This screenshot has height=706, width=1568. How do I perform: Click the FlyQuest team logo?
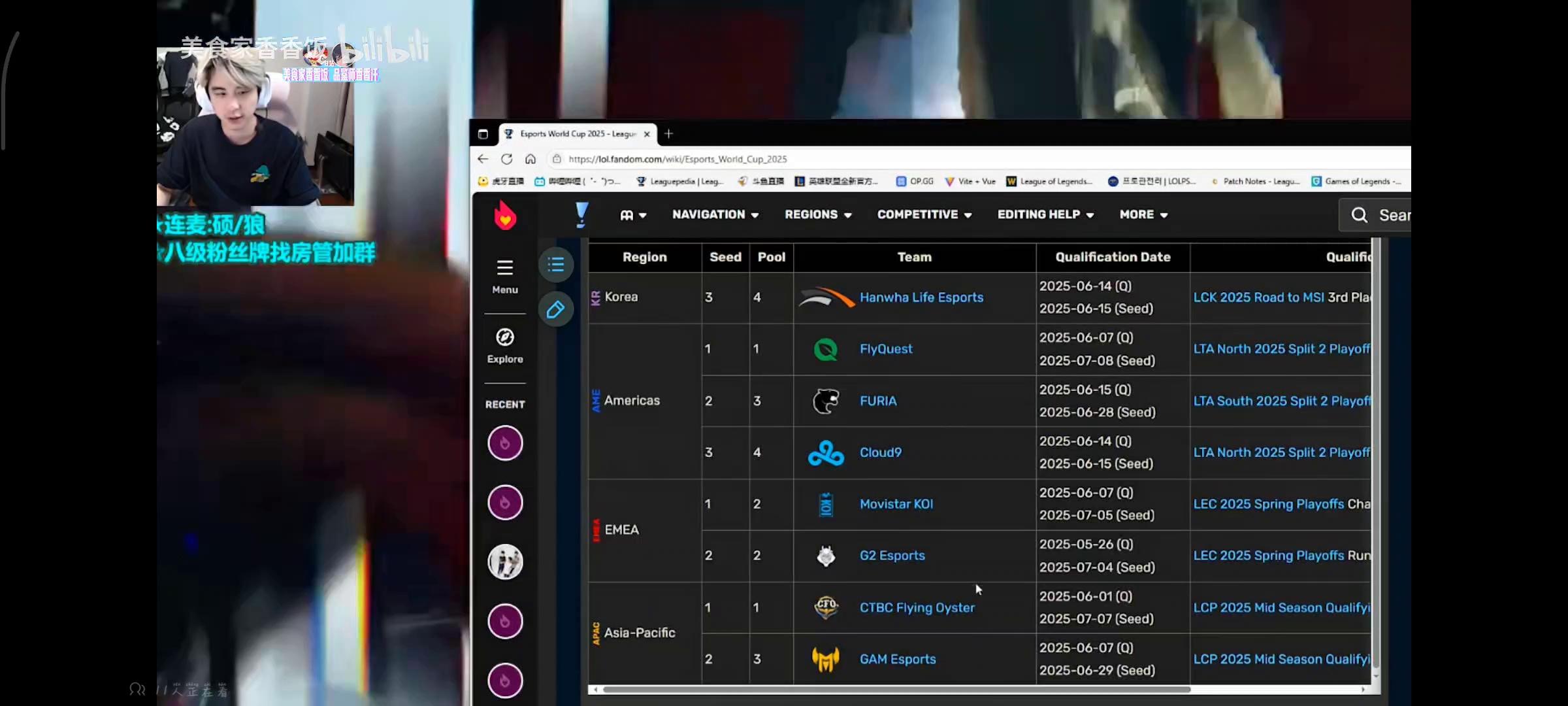826,349
